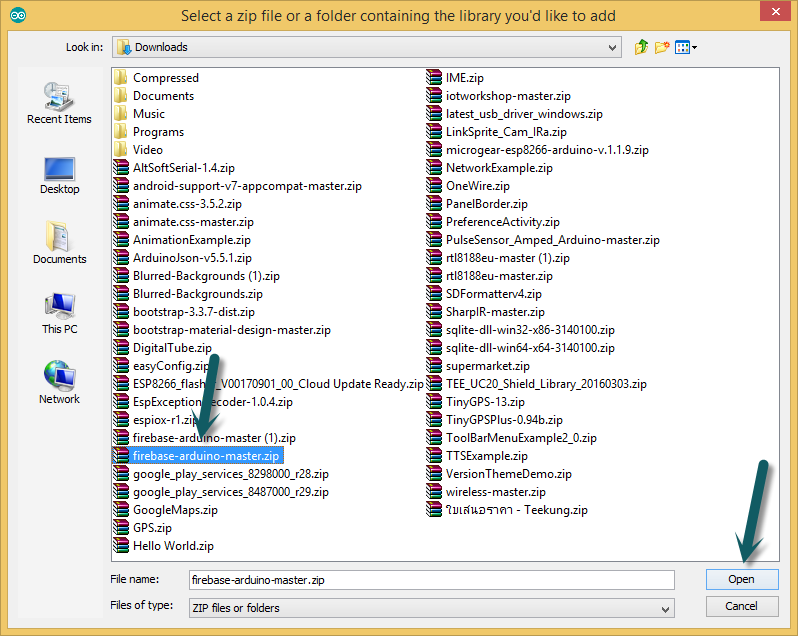
Task: Click the Music folder icon
Action: tap(121, 113)
